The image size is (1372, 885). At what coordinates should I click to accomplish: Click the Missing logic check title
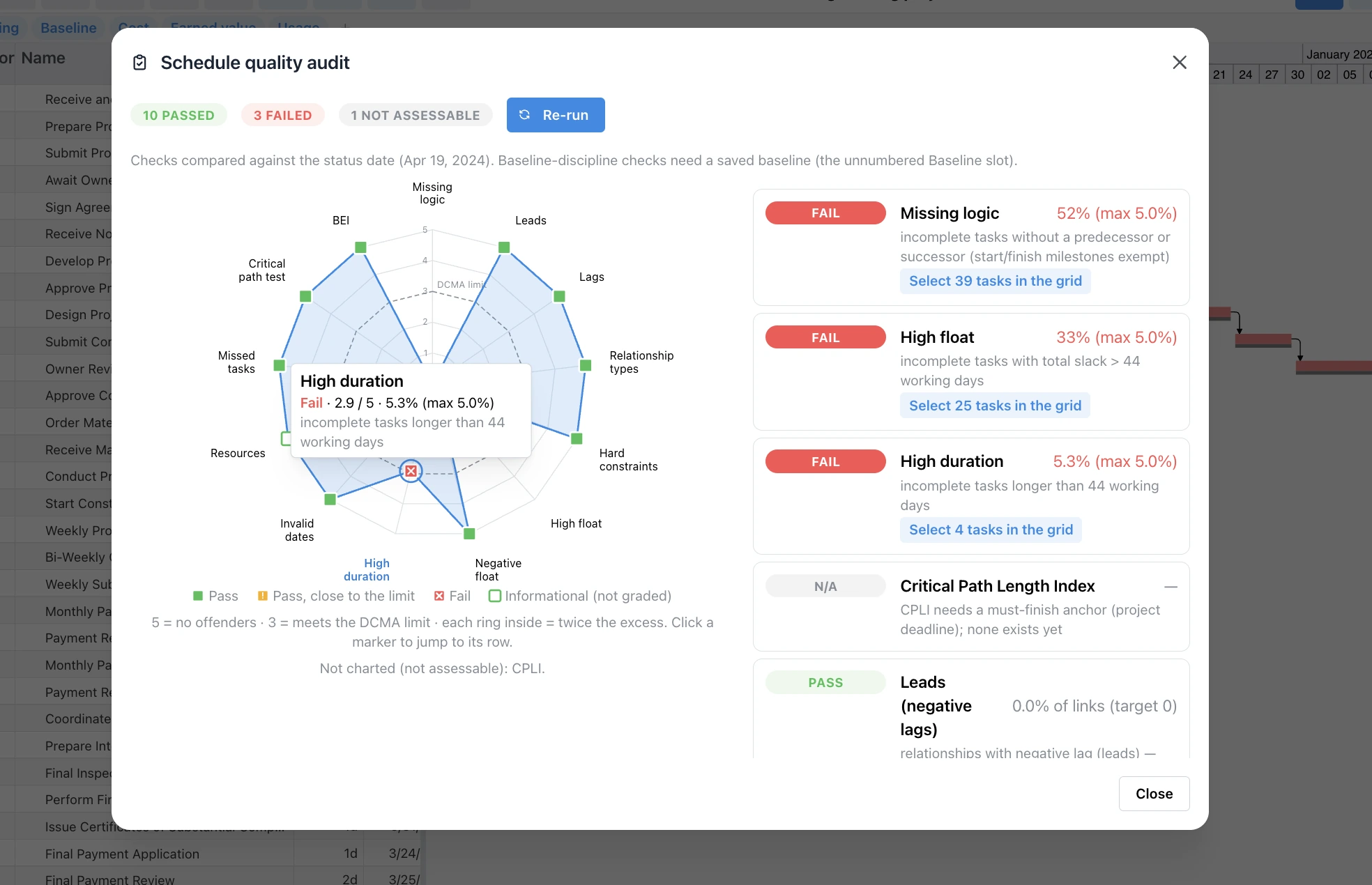click(x=950, y=213)
